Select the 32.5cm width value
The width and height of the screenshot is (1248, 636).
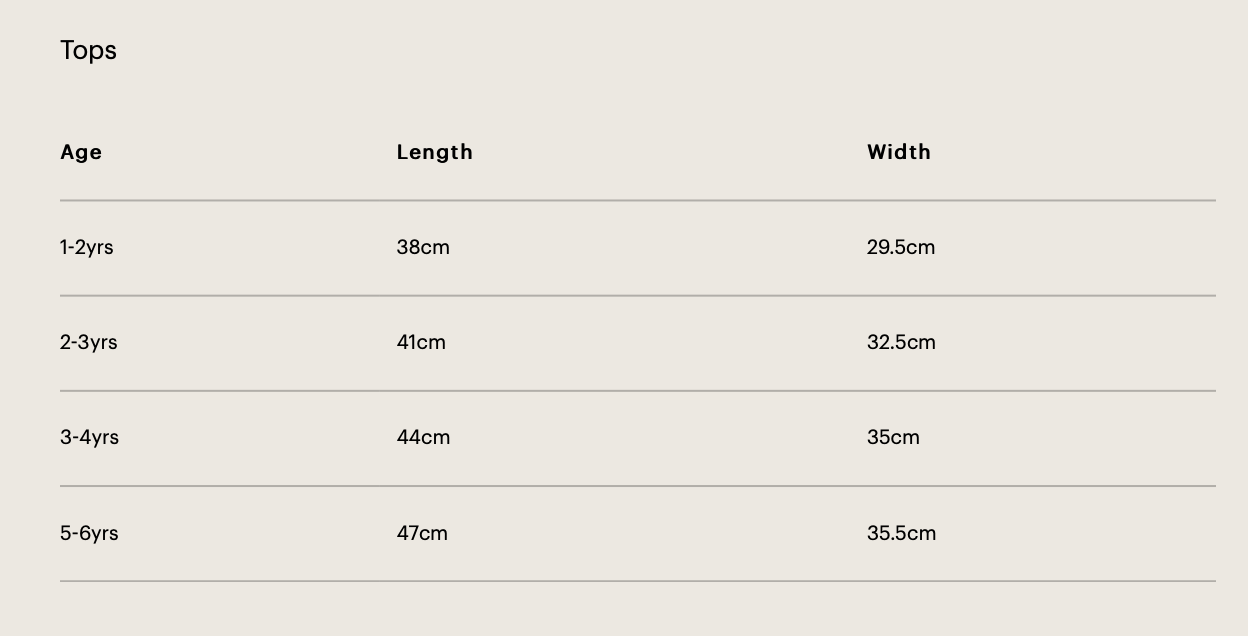(x=901, y=342)
